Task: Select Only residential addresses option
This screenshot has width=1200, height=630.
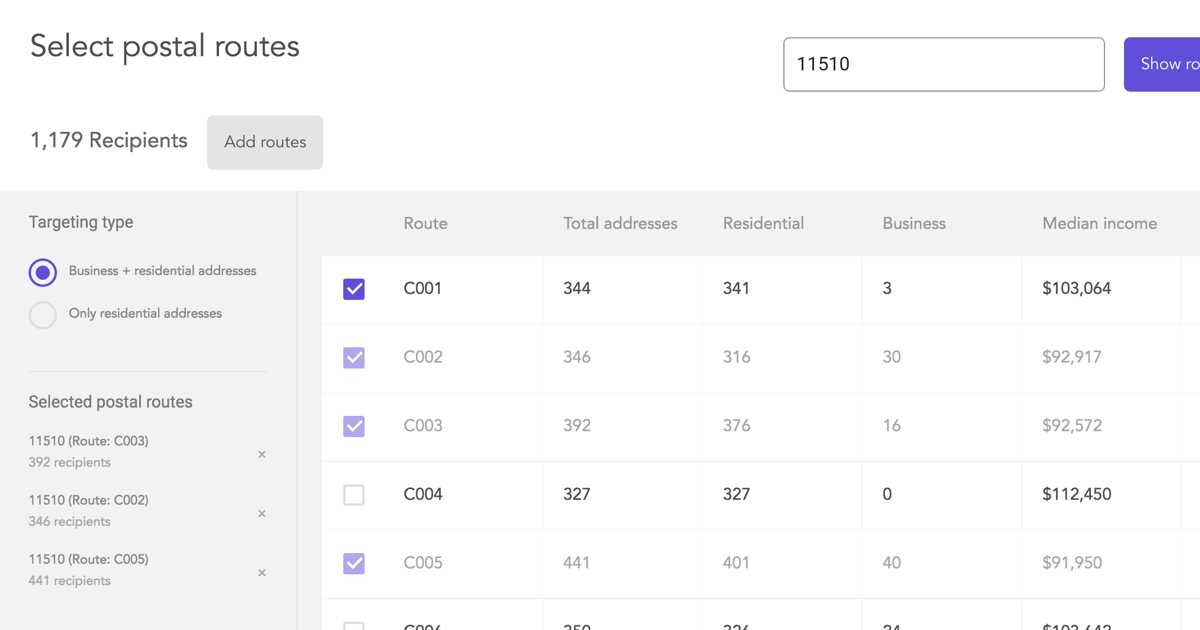Action: point(43,315)
